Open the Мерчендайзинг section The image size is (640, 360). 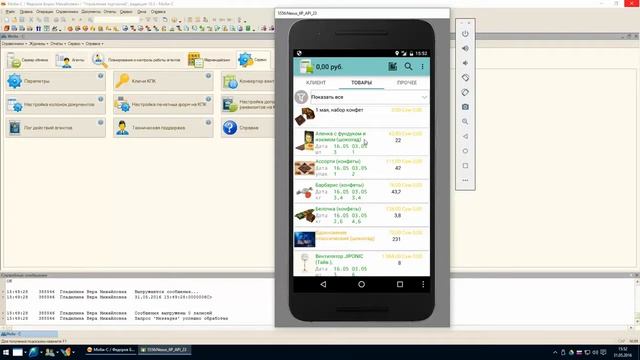pyautogui.click(x=209, y=60)
